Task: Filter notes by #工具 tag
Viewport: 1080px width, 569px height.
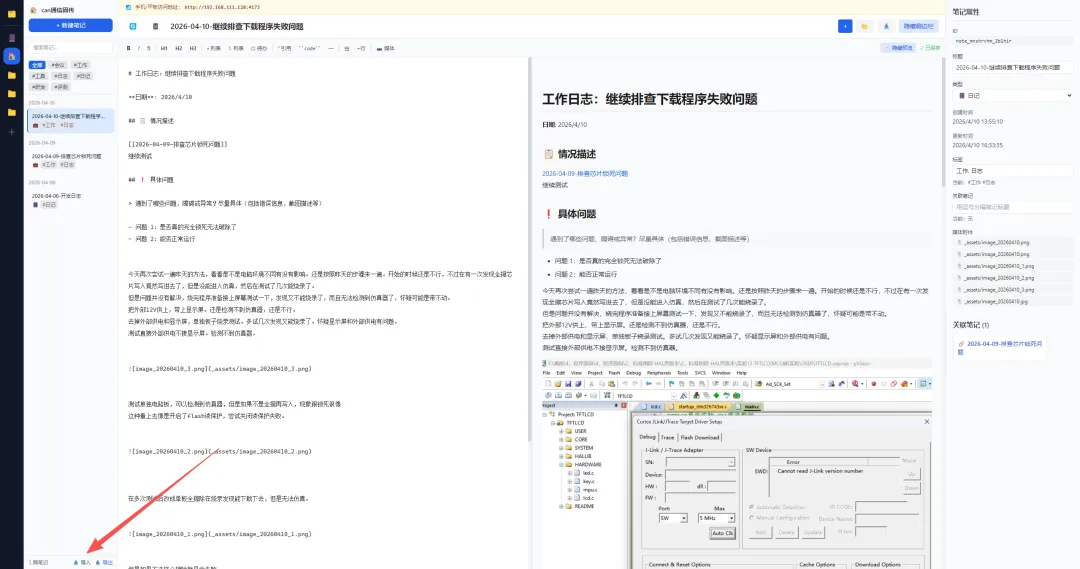Action: pos(39,76)
